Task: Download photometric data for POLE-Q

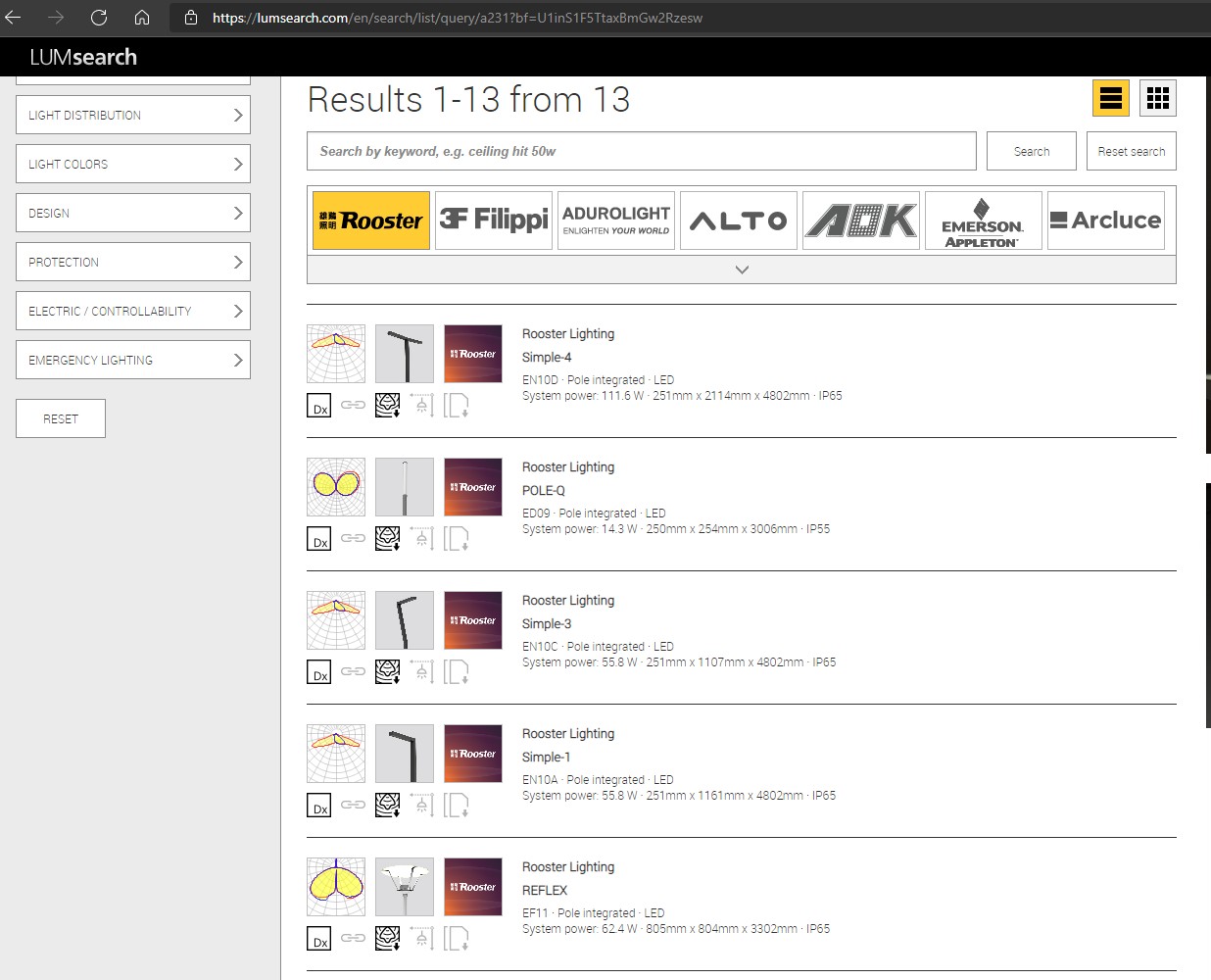Action: 388,539
